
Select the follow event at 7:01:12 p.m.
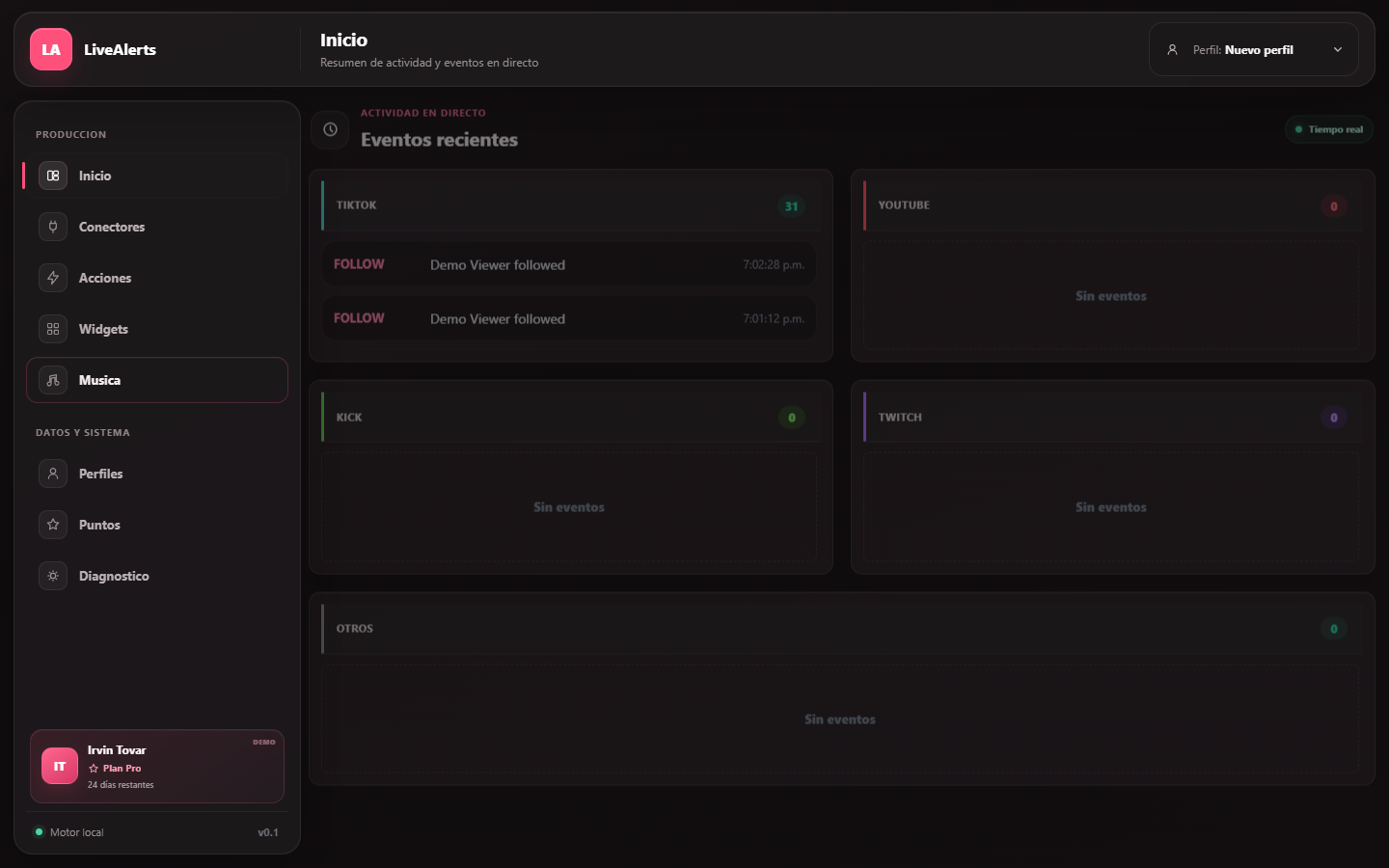569,318
